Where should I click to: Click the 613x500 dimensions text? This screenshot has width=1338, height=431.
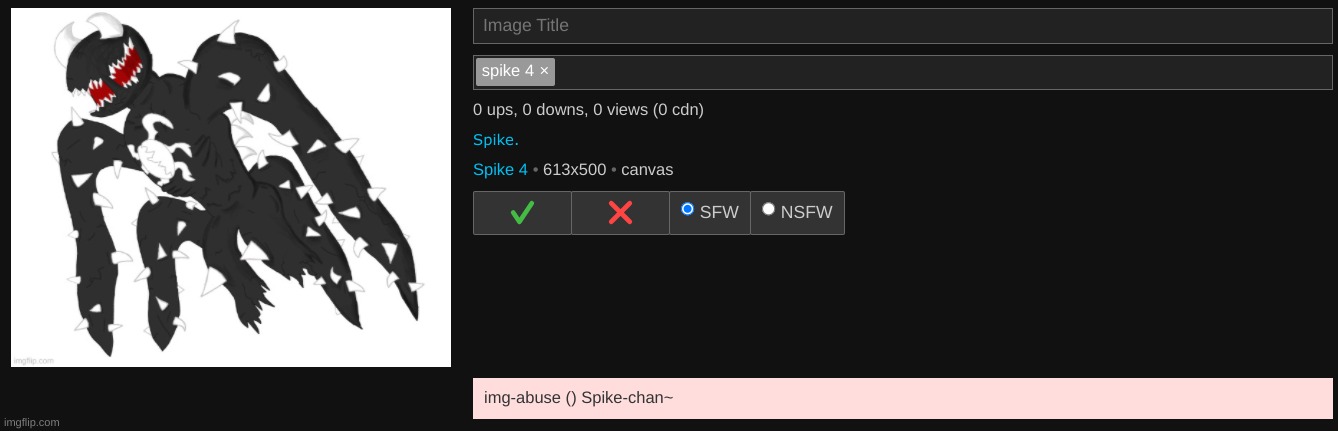[x=574, y=170]
